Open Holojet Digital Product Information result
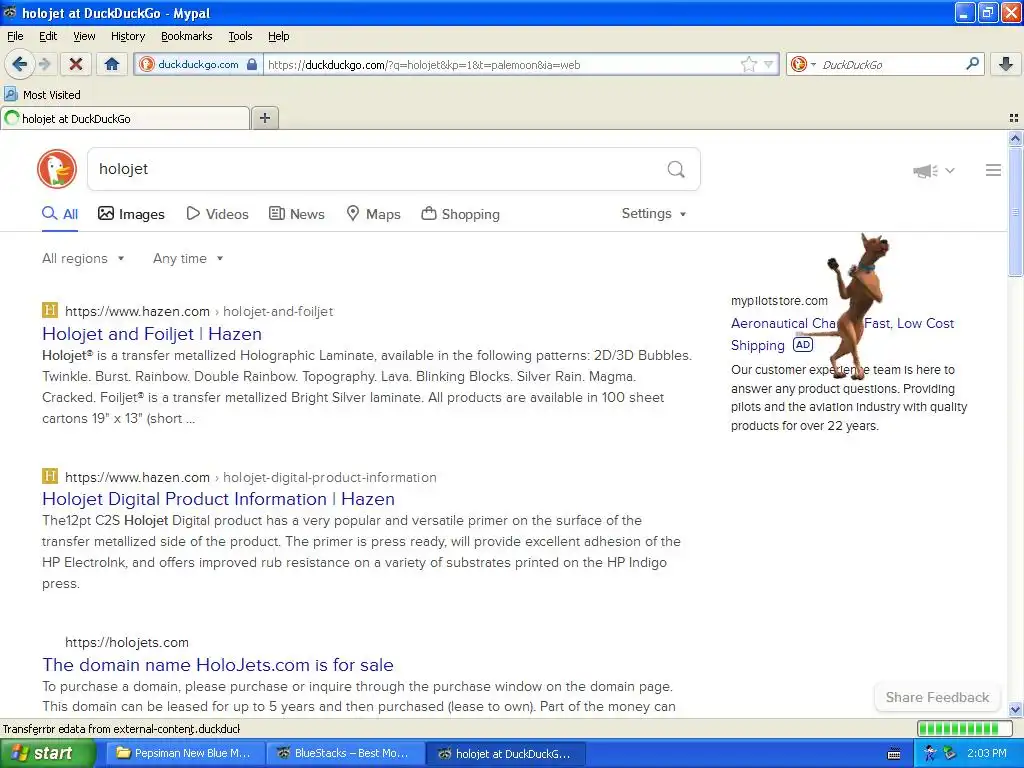This screenshot has height=768, width=1024. 218,499
